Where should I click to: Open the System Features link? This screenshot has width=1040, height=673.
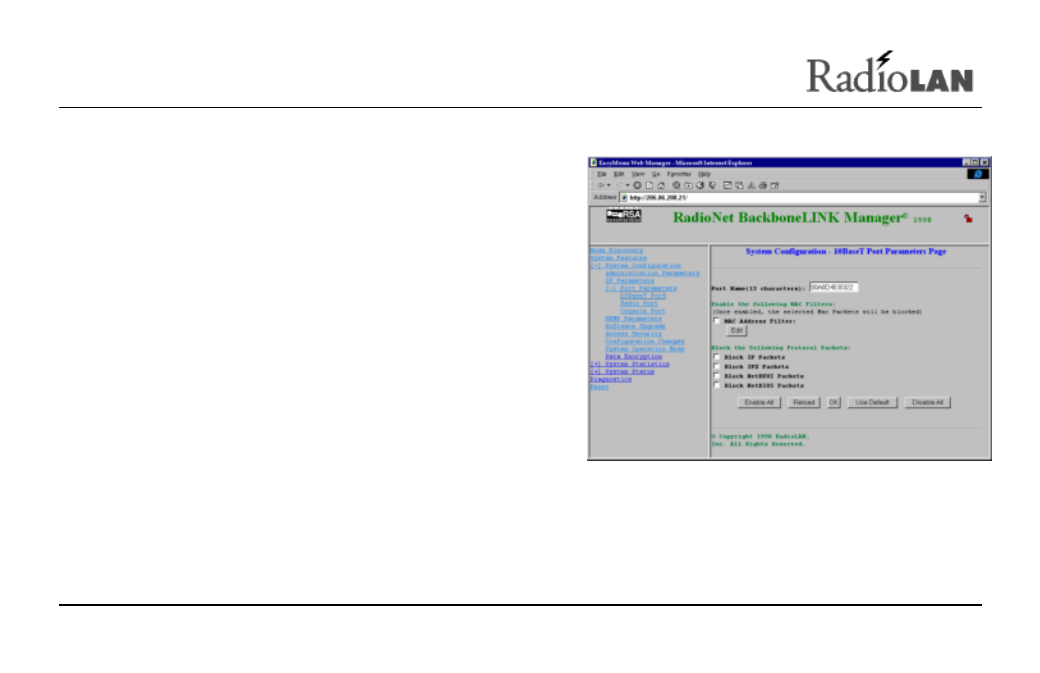point(618,258)
